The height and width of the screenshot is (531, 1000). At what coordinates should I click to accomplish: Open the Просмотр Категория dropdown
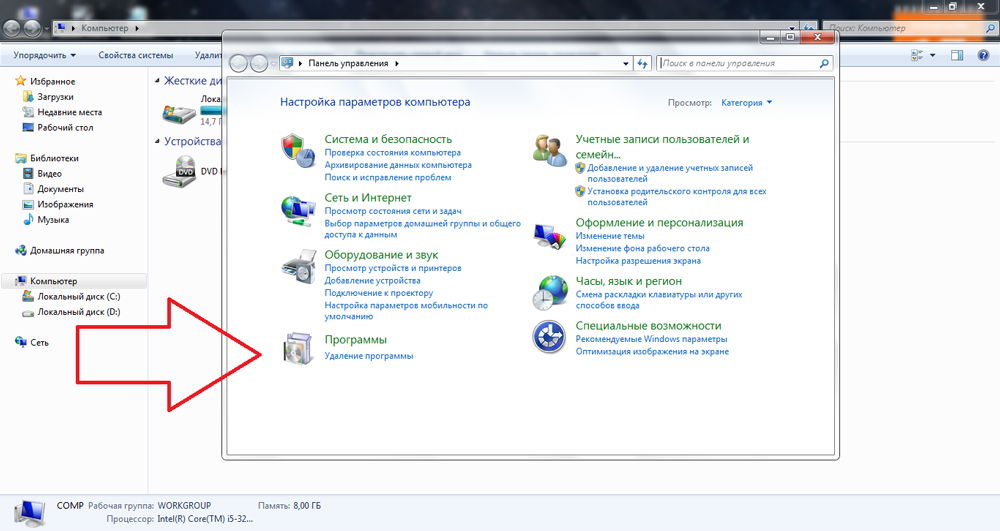tap(746, 102)
